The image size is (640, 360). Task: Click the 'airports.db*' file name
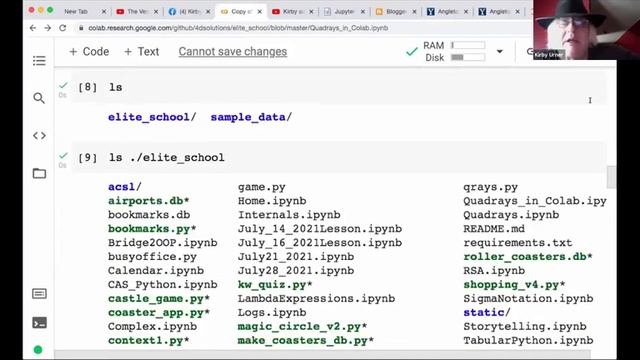pos(149,201)
